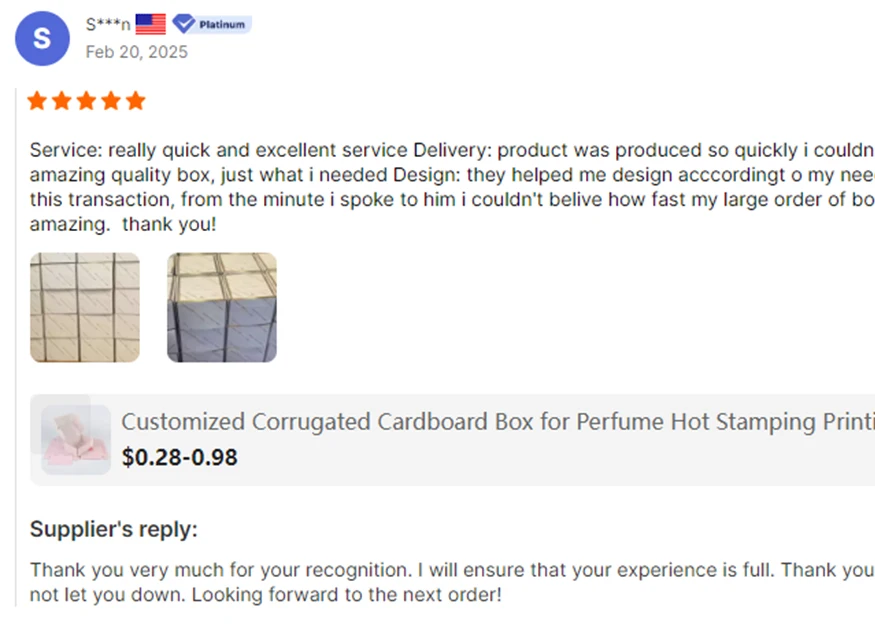Click the reviewer's round "S" avatar
Viewport: 875px width, 625px height.
[41, 39]
